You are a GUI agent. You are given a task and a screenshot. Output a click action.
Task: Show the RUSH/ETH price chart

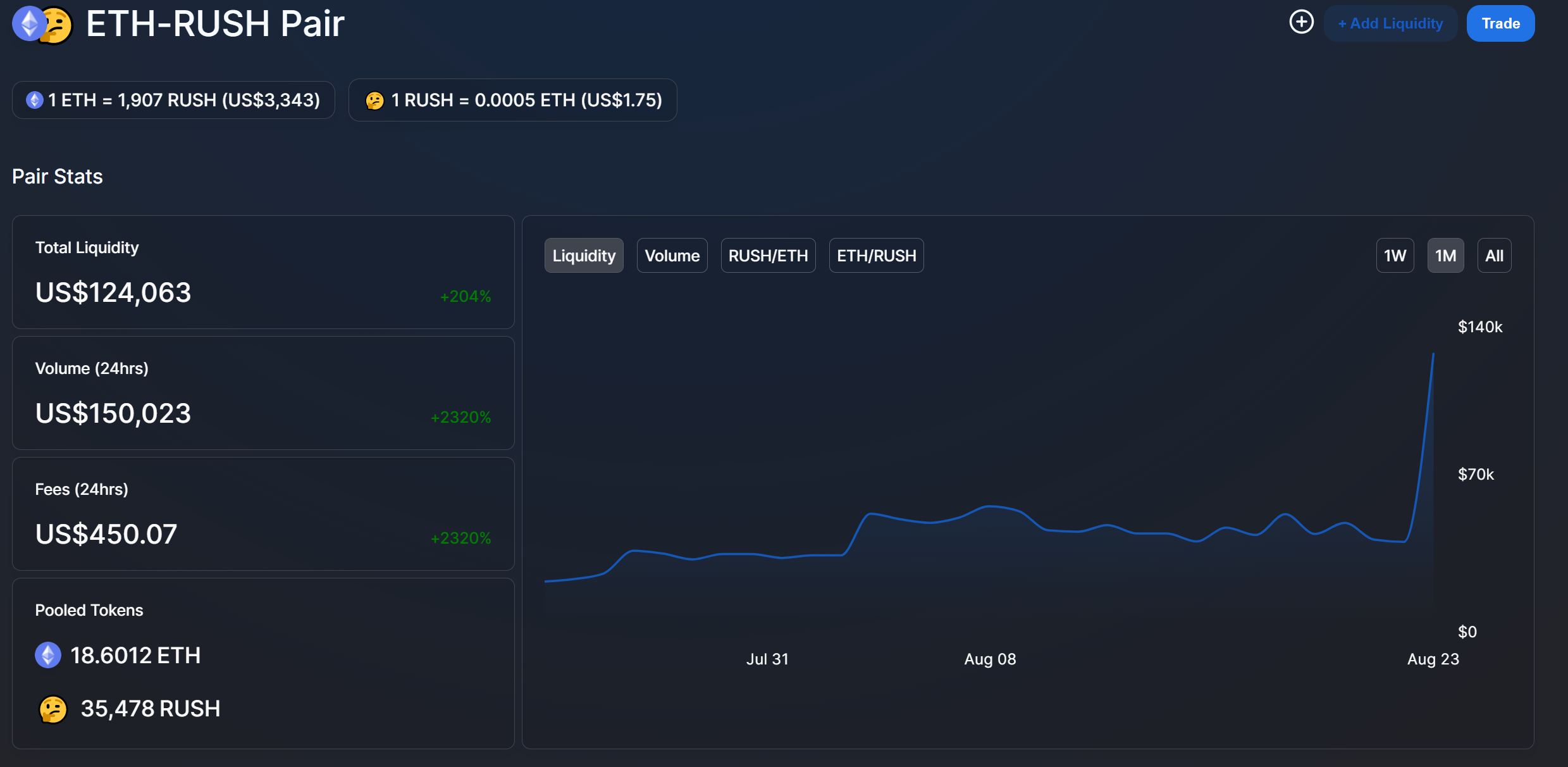[768, 256]
